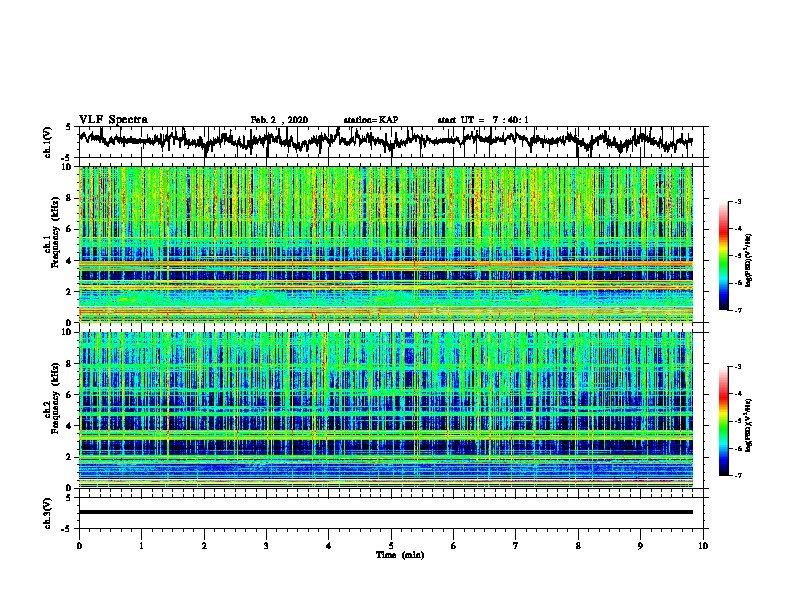Click the "Time (min)" axis label
Screen dimensions: 792x612
click(400, 555)
